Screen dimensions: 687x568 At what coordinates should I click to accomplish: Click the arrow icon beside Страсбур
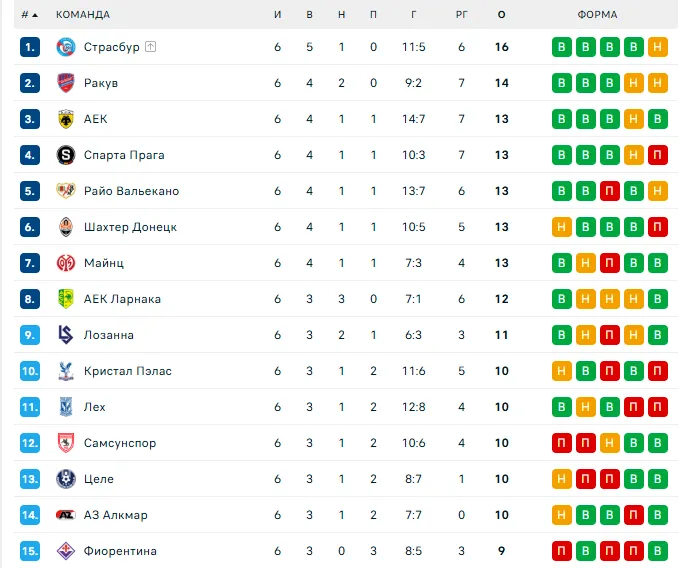(x=151, y=47)
